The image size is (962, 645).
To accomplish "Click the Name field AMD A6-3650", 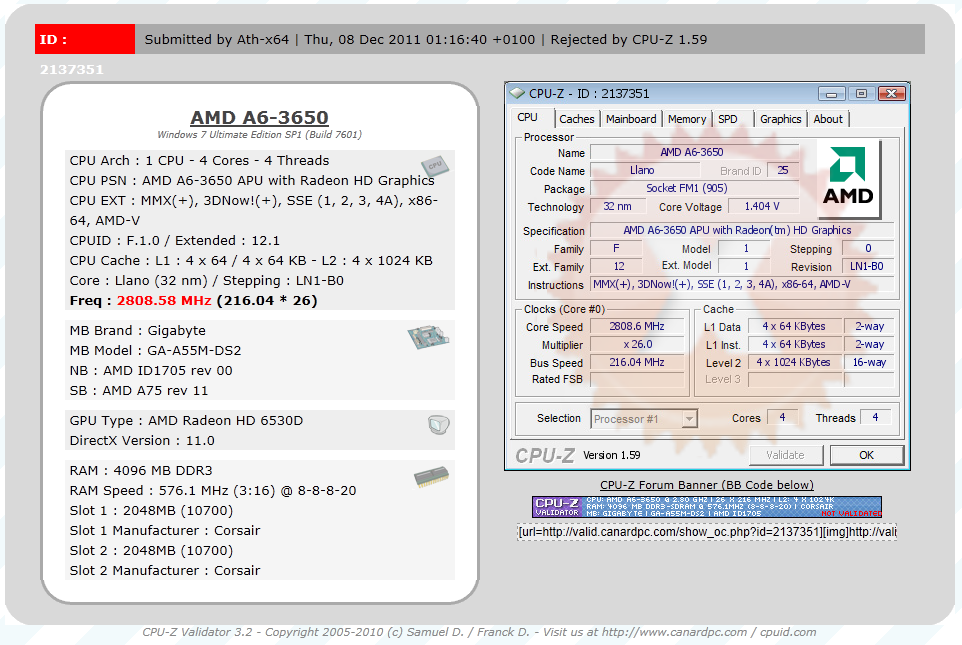I will pos(693,152).
